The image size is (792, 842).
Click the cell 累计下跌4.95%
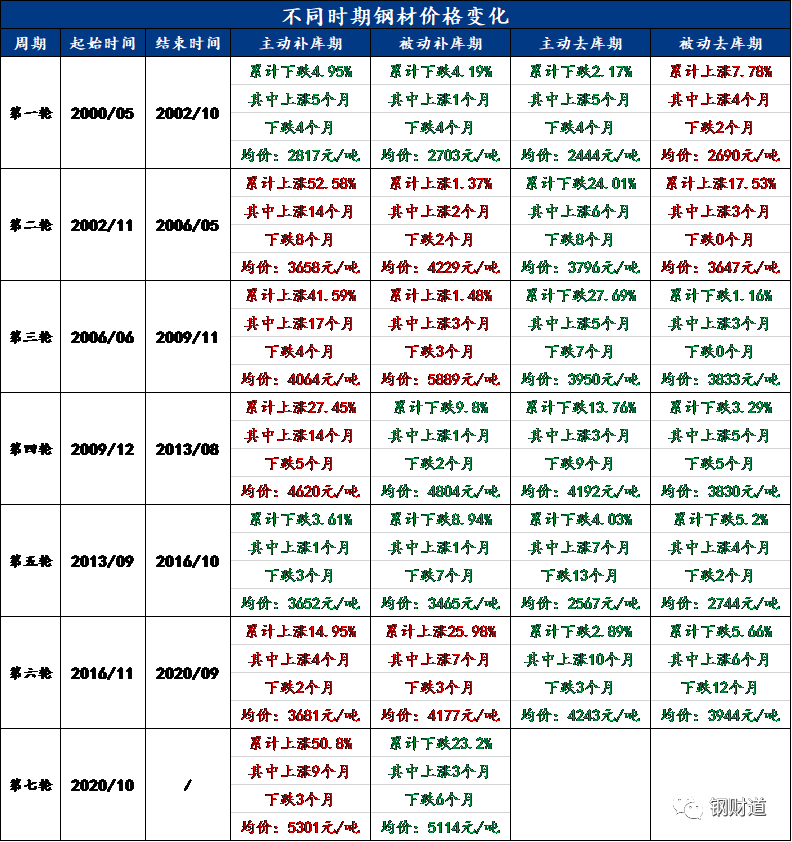300,72
